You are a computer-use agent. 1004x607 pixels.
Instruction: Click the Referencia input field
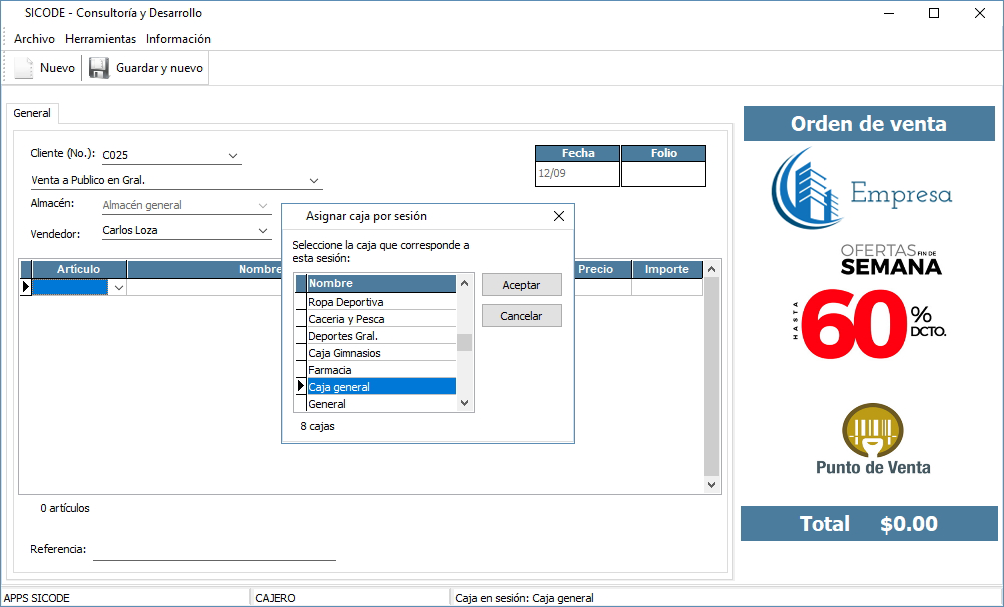pyautogui.click(x=214, y=549)
